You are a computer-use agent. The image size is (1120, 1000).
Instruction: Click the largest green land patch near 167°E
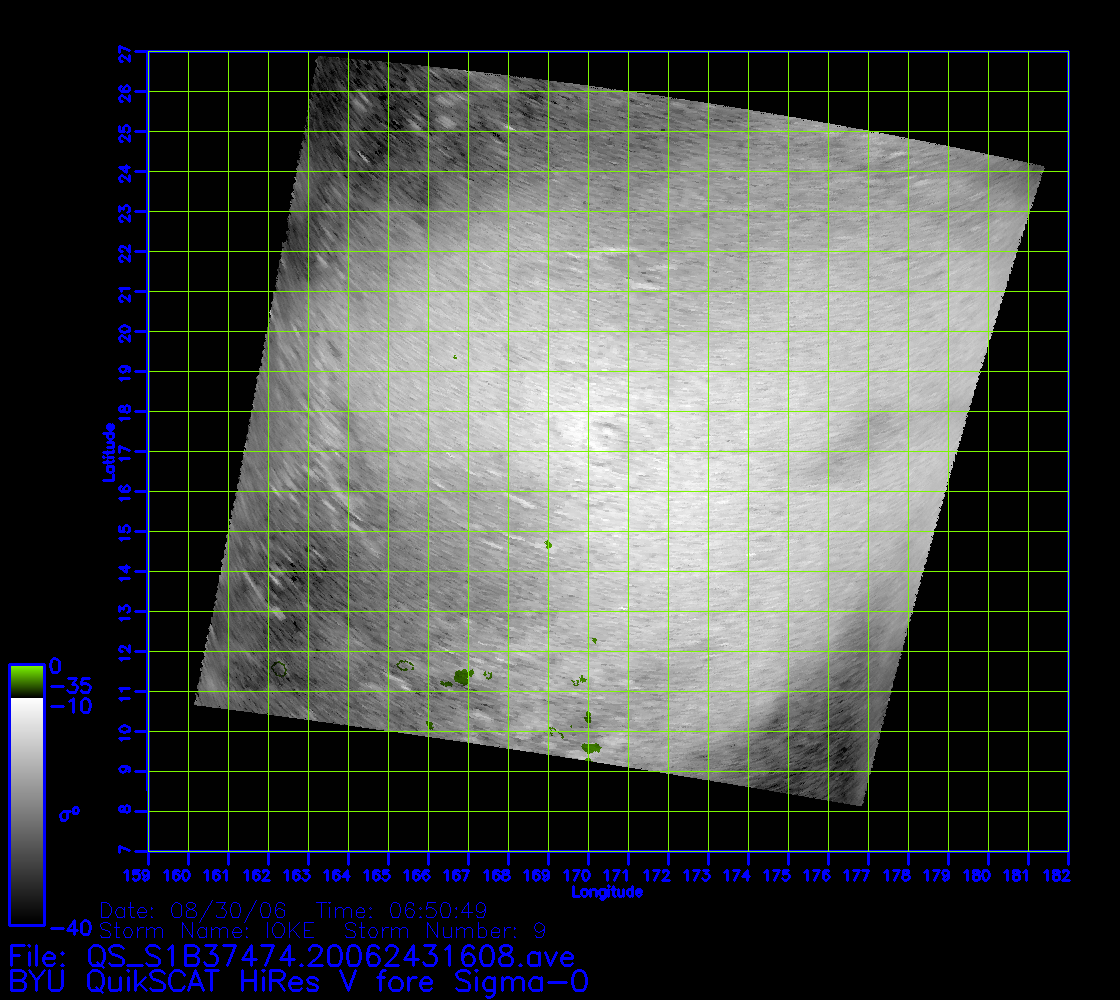(462, 677)
